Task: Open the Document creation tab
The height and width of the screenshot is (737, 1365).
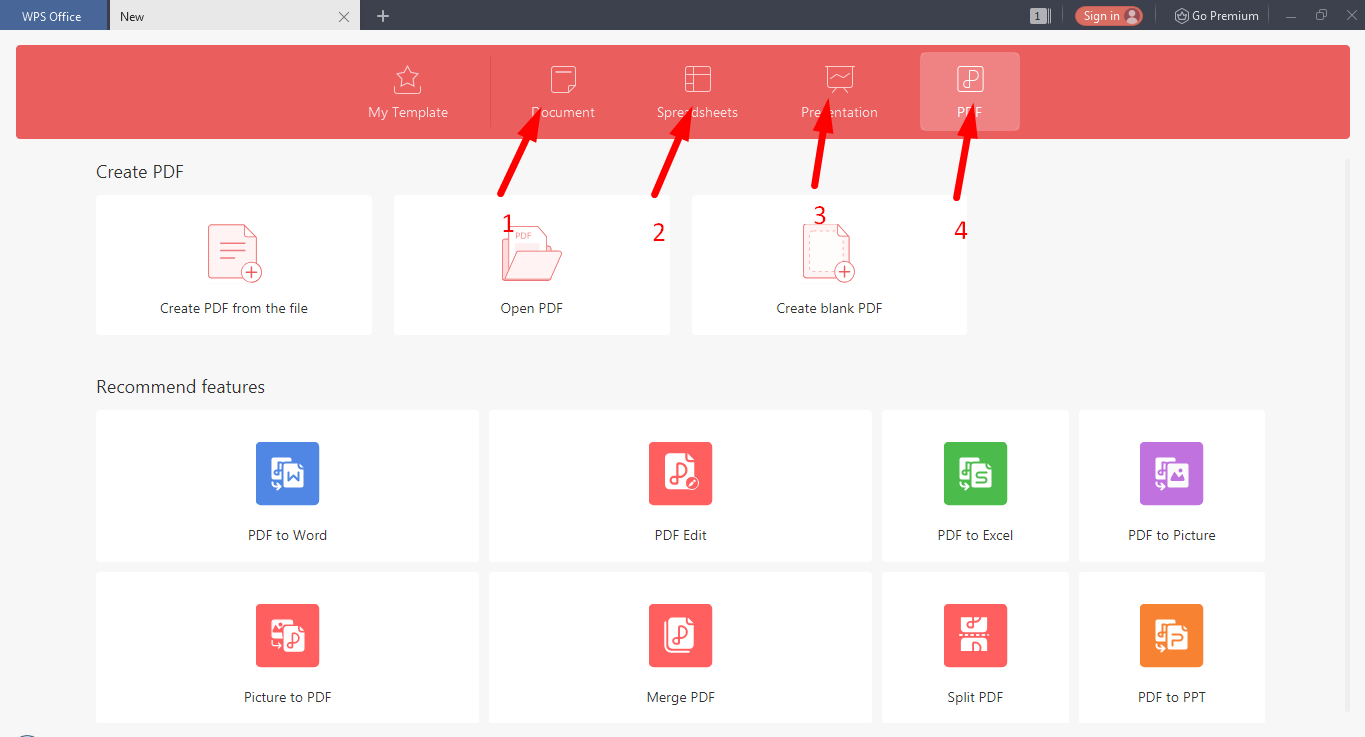Action: (562, 92)
